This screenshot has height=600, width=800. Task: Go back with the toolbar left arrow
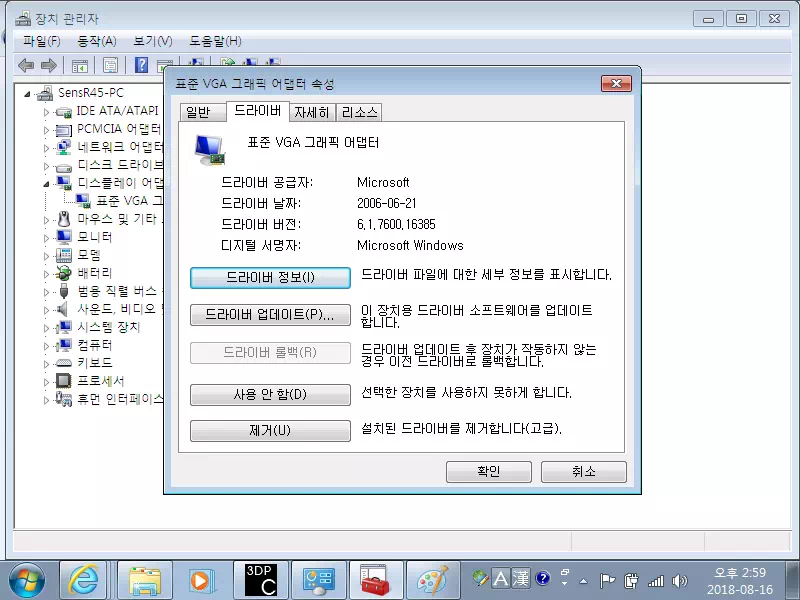tap(26, 65)
